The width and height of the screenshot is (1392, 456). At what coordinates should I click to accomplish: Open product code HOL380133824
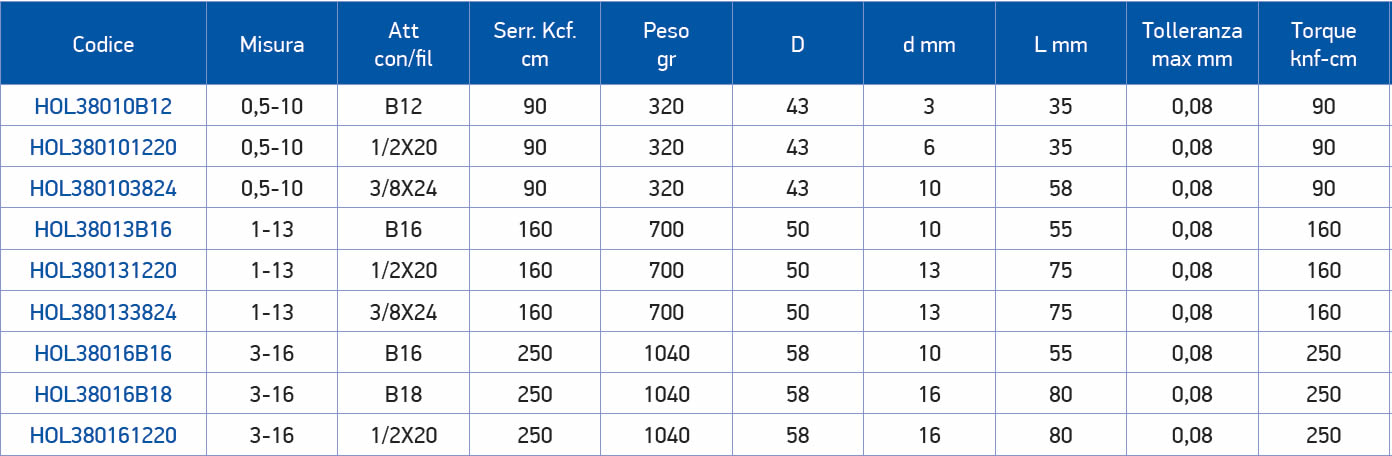[103, 312]
